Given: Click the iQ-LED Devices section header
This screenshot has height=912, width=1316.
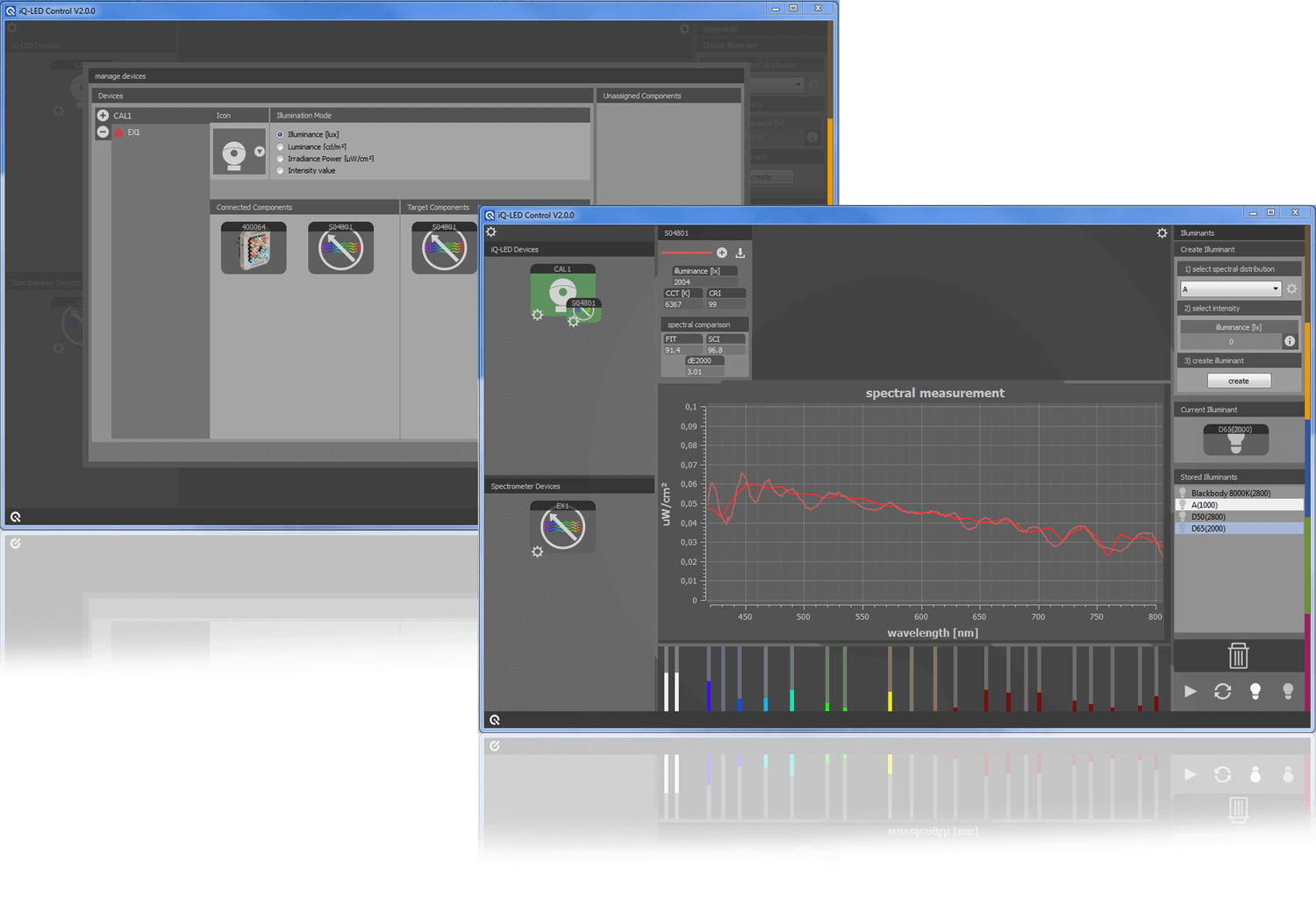Looking at the screenshot, I should click(x=569, y=249).
